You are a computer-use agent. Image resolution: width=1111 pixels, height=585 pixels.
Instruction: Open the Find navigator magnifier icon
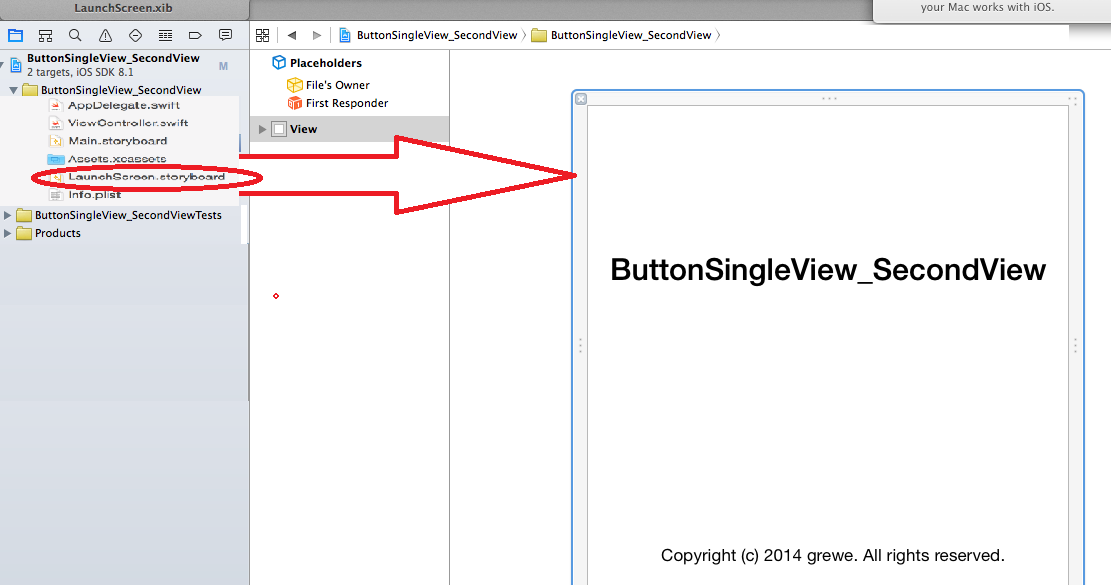75,35
